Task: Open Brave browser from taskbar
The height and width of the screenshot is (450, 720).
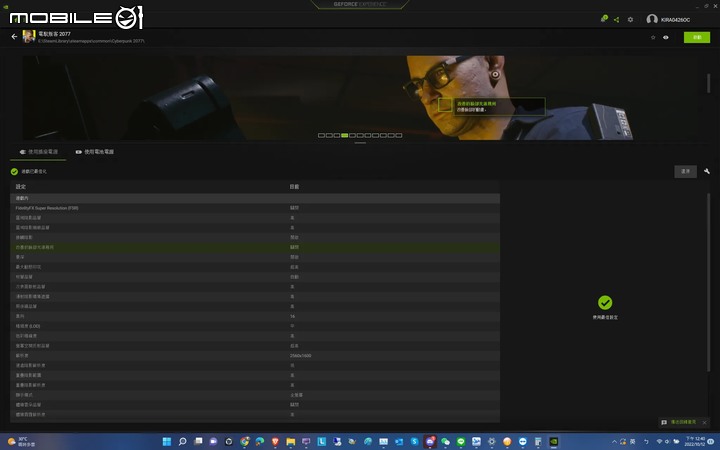Action: click(x=275, y=441)
